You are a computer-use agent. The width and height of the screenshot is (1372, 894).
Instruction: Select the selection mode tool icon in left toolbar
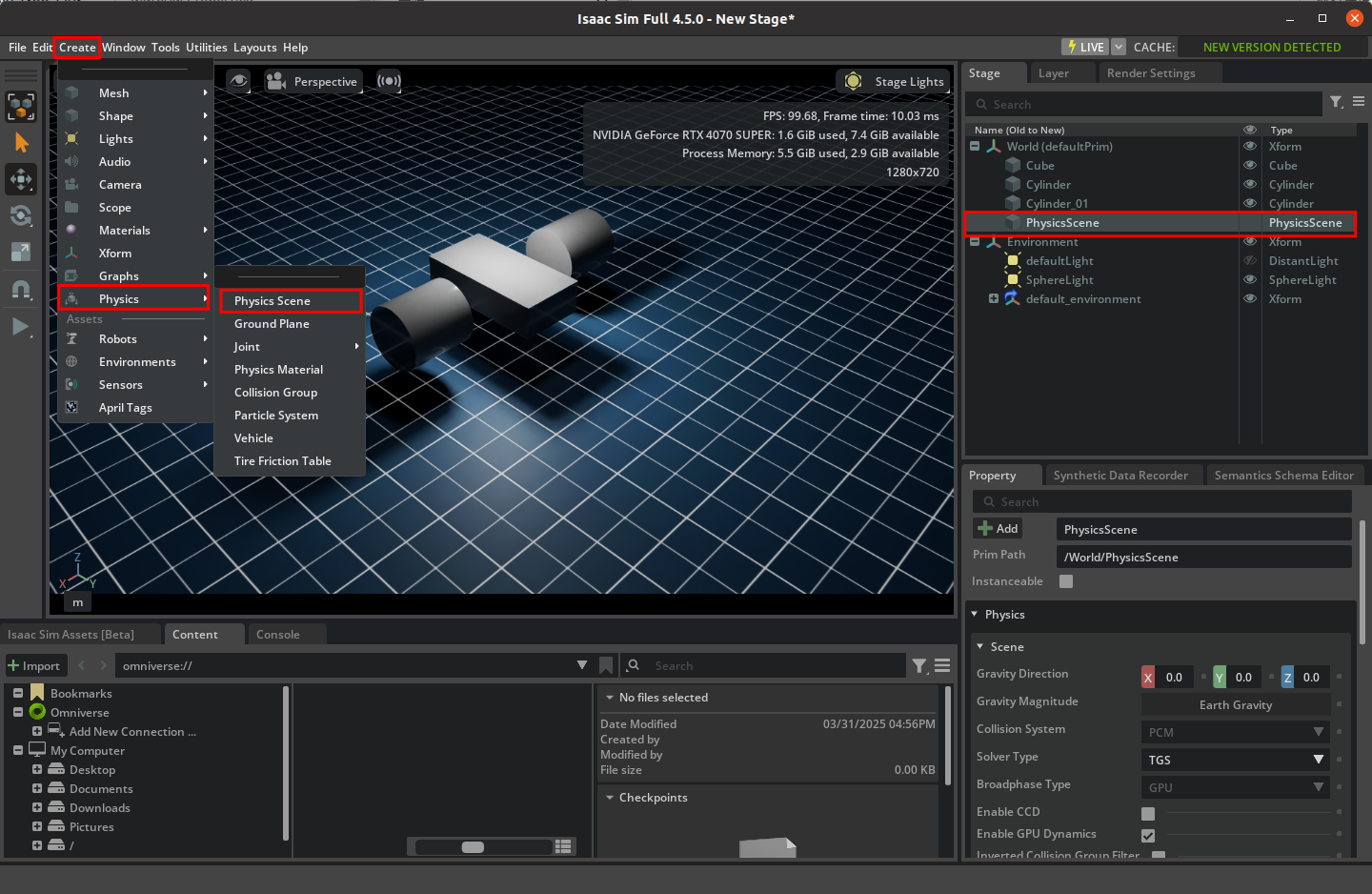click(21, 106)
